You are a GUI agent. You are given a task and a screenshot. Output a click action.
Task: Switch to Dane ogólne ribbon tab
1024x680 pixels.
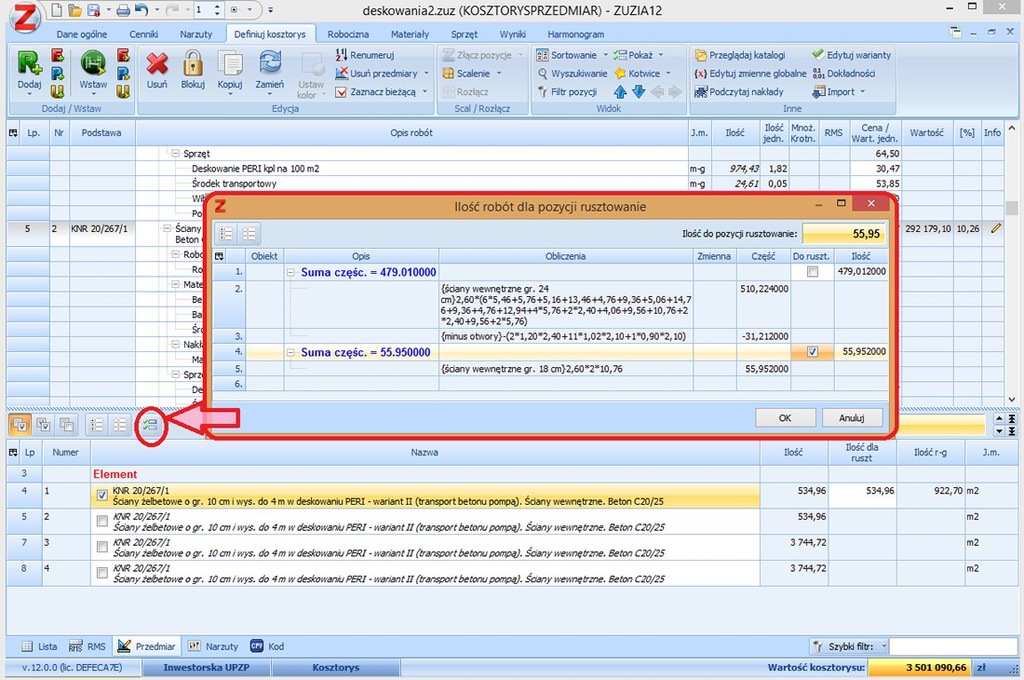coord(82,34)
